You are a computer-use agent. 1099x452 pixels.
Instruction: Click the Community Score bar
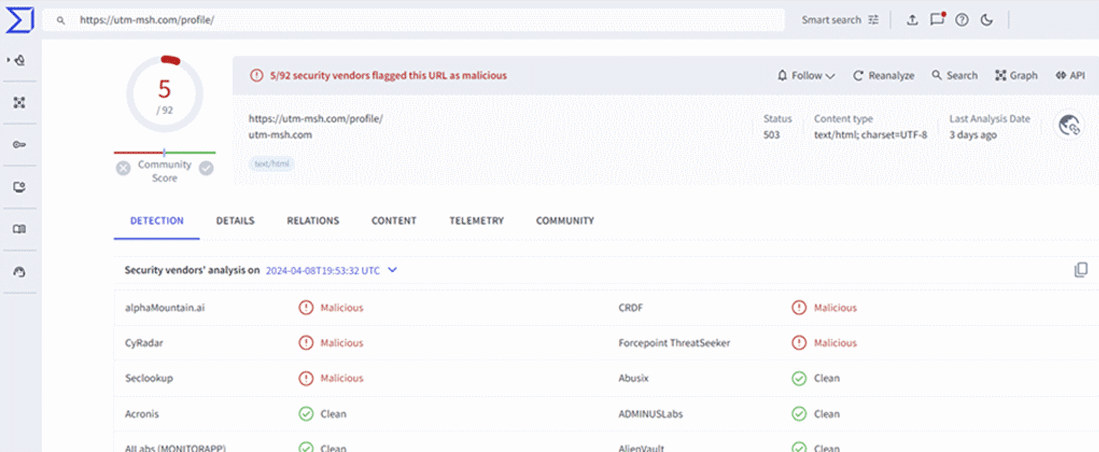tap(165, 152)
